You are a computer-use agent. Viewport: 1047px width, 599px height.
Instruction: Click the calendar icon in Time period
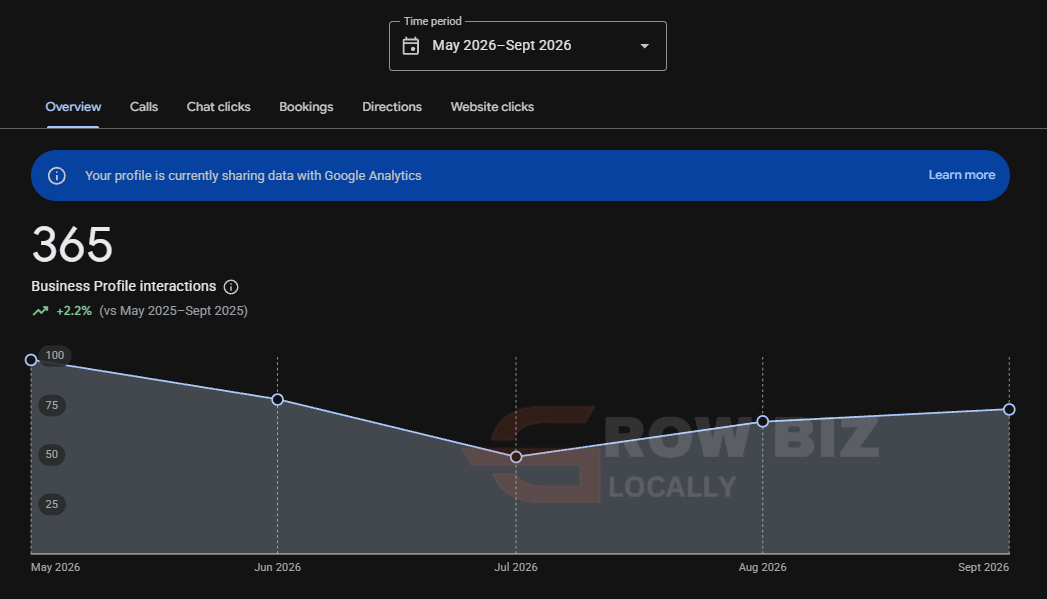(411, 46)
